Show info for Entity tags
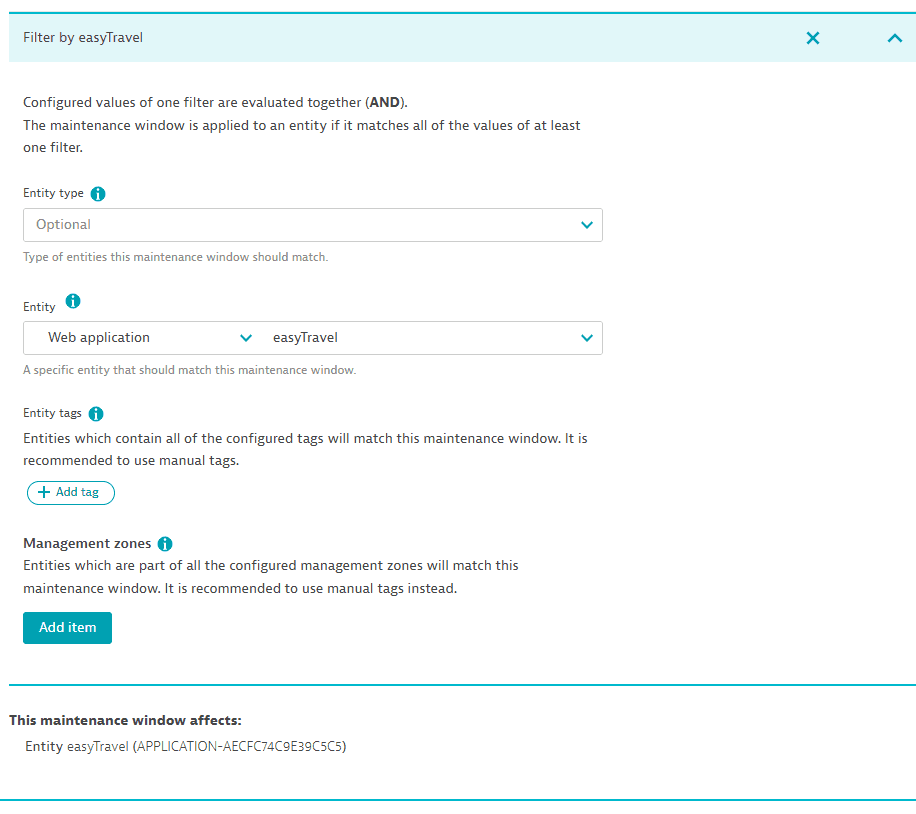The width and height of the screenshot is (916, 814). (x=96, y=414)
